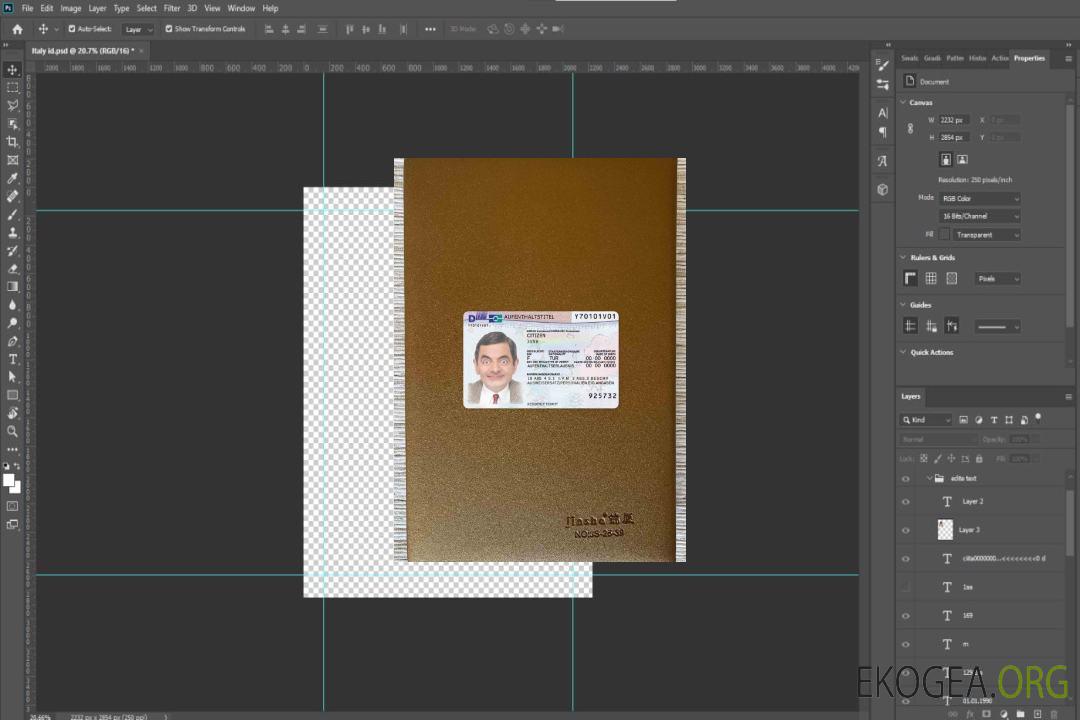The height and width of the screenshot is (720, 1080).
Task: Open the Properties panel menu button
Action: tap(1068, 59)
